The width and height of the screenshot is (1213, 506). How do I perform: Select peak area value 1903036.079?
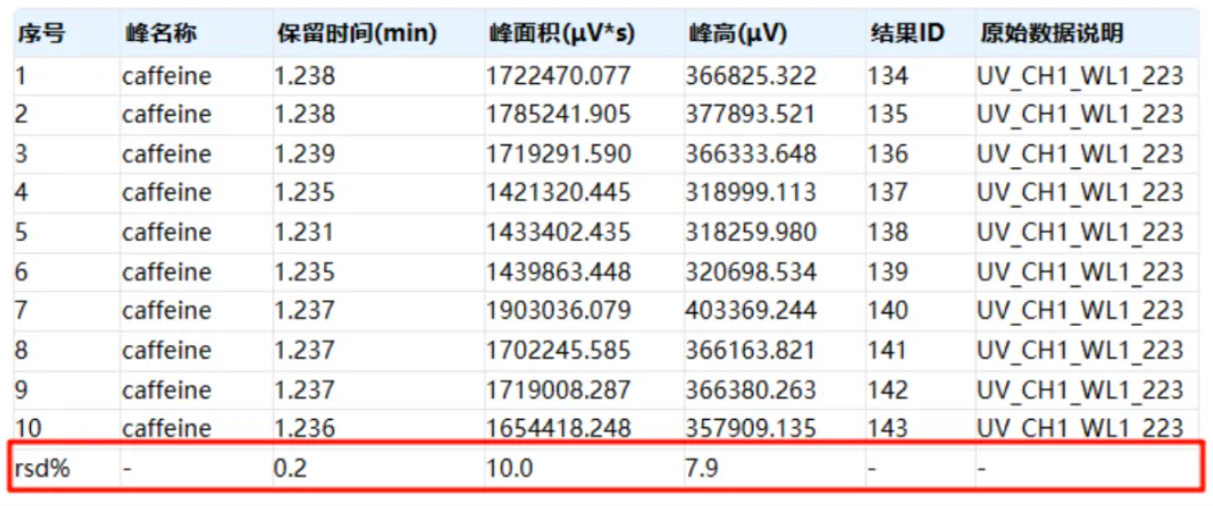coord(559,311)
